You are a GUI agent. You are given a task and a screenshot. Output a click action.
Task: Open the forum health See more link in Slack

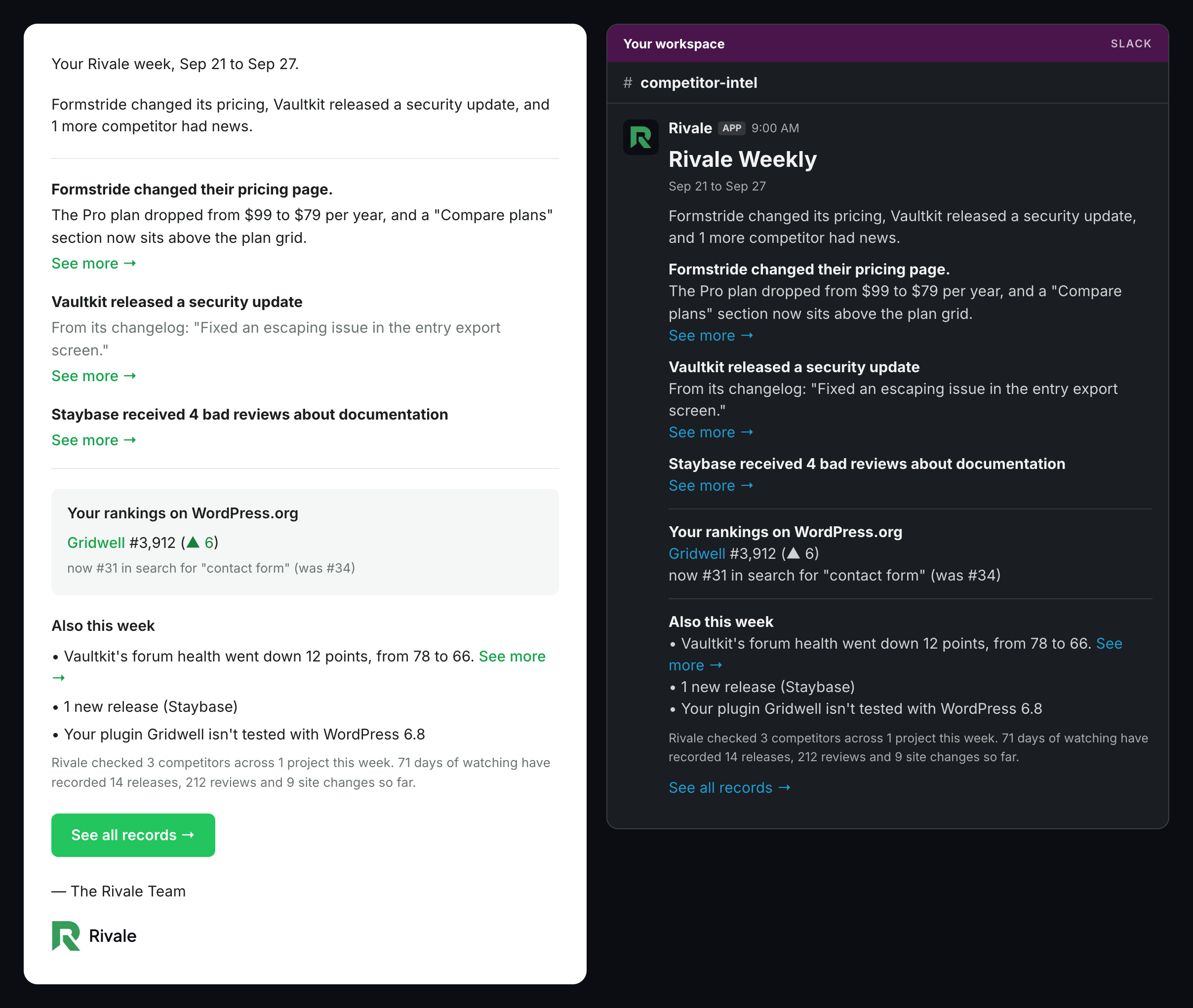point(1109,643)
